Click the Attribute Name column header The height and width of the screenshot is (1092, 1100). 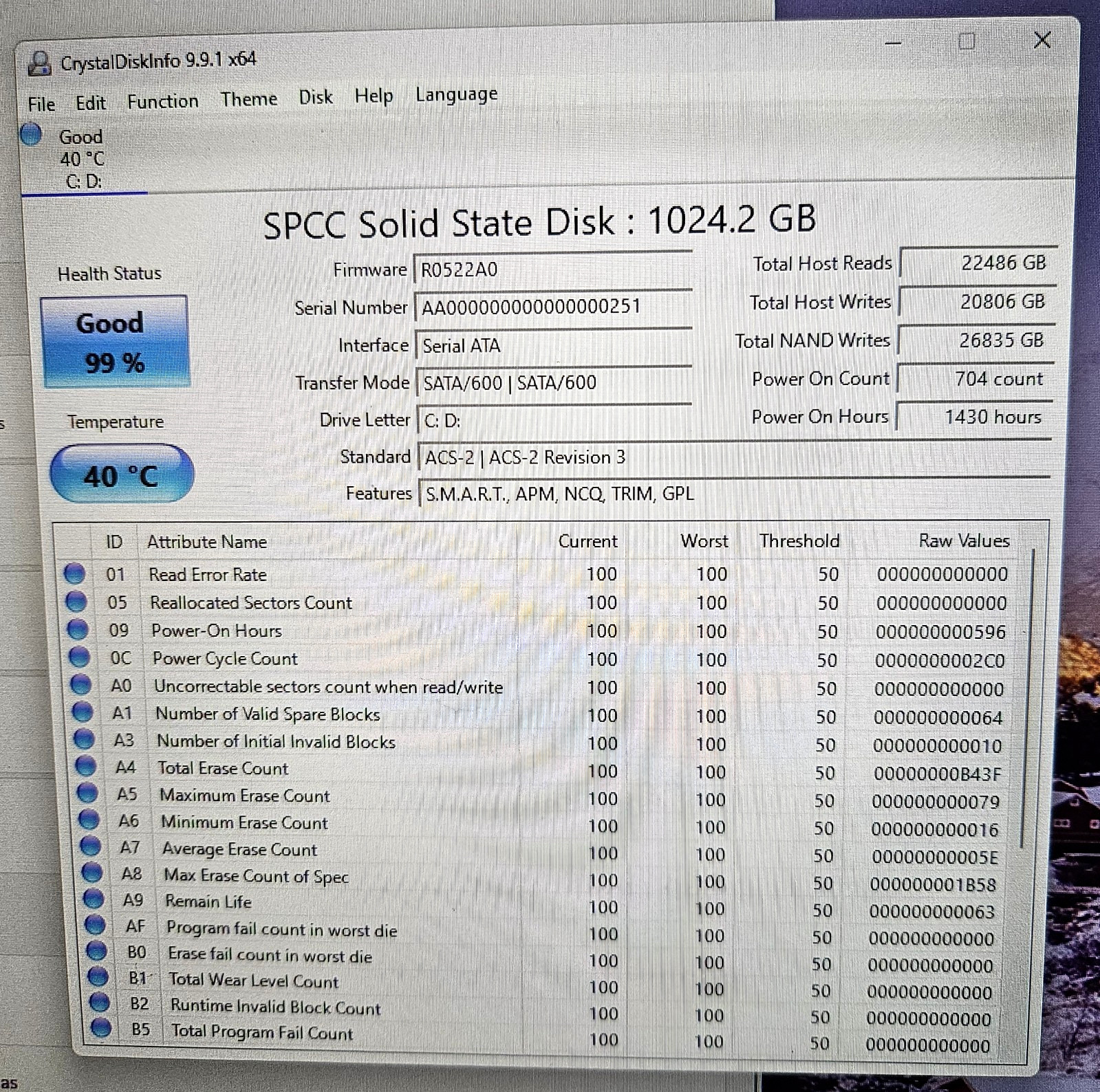[x=207, y=542]
